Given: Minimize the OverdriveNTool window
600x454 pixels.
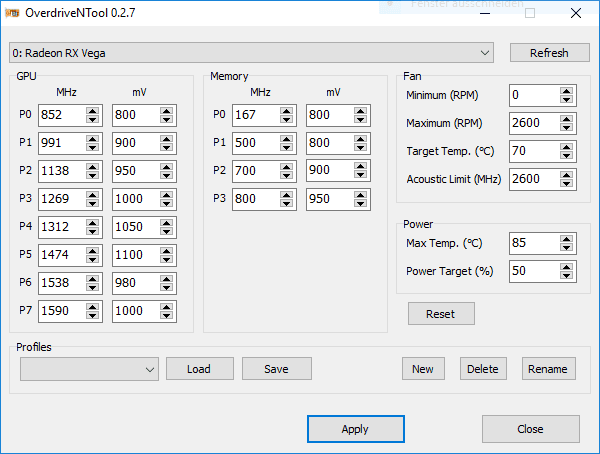Looking at the screenshot, I should 485,13.
